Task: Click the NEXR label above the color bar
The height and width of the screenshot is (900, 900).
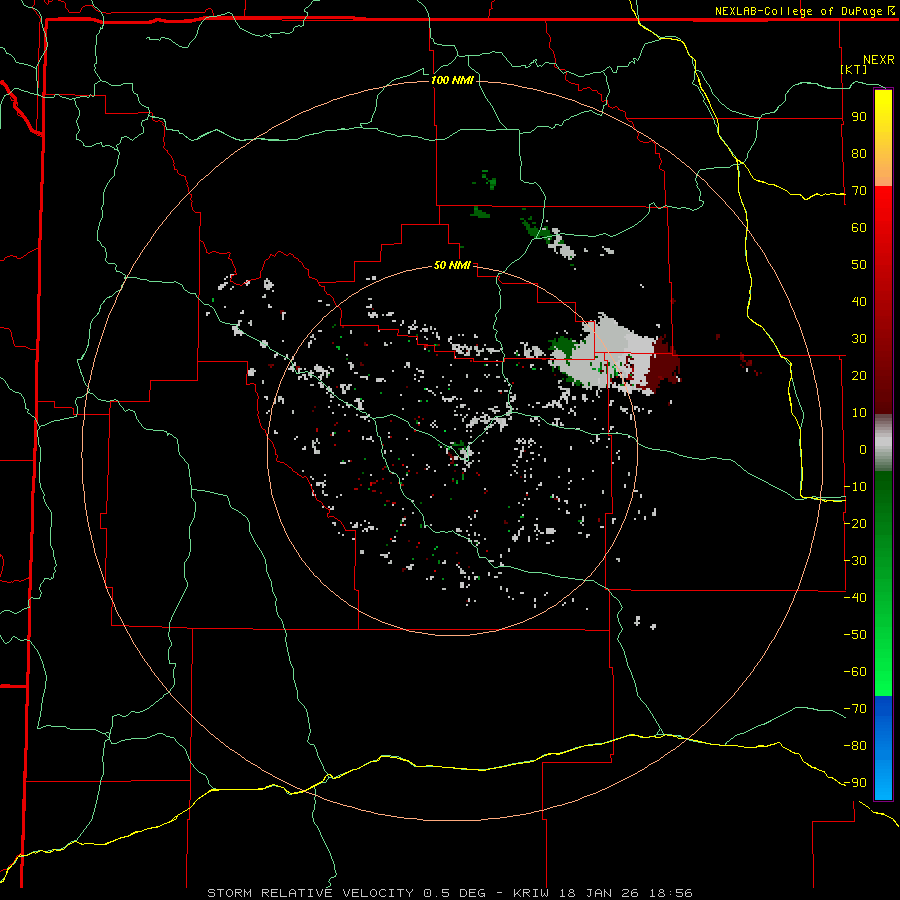Action: 879,60
